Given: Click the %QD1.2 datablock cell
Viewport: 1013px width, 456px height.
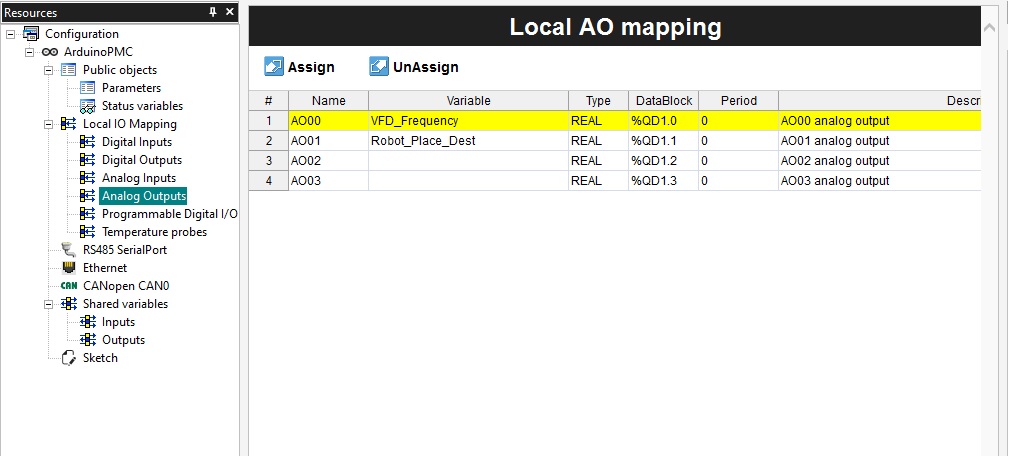Looking at the screenshot, I should tap(663, 161).
